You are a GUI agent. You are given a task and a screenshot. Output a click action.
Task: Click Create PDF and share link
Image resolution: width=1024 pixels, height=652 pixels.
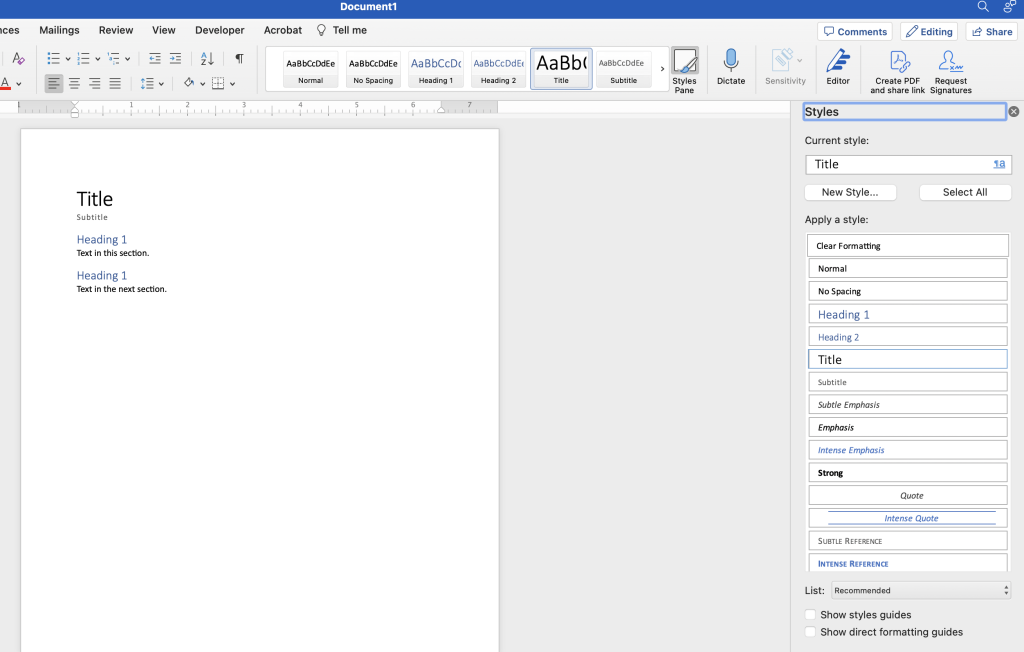[x=897, y=72]
